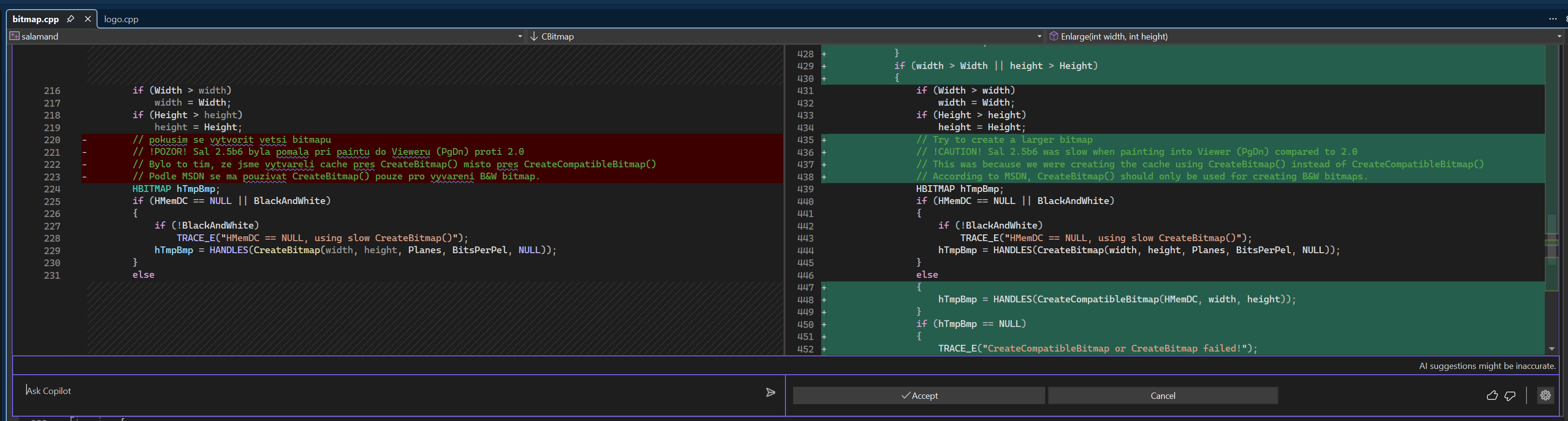The height and width of the screenshot is (421, 1568).
Task: Cancel the Copilot suggestion
Action: [x=1162, y=395]
